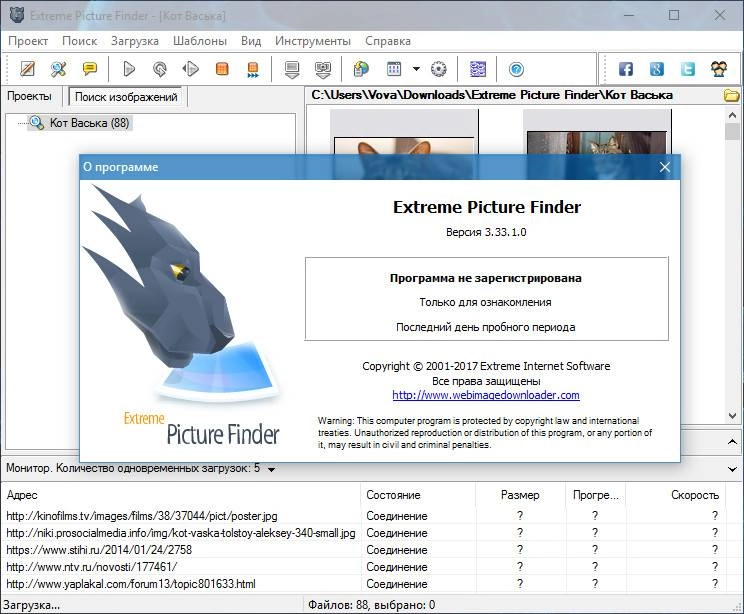The image size is (744, 614).
Task: Click the Файлов: 88, выбрано: 0 status text
Action: [x=372, y=605]
